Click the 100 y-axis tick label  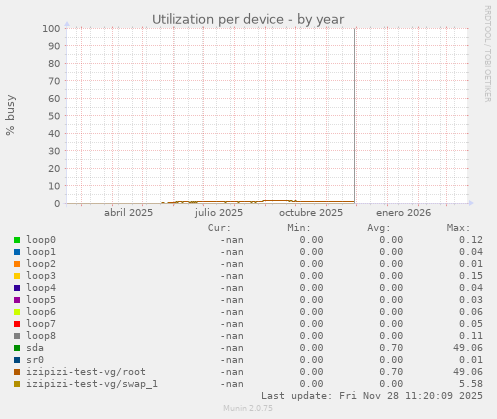[x=51, y=28]
